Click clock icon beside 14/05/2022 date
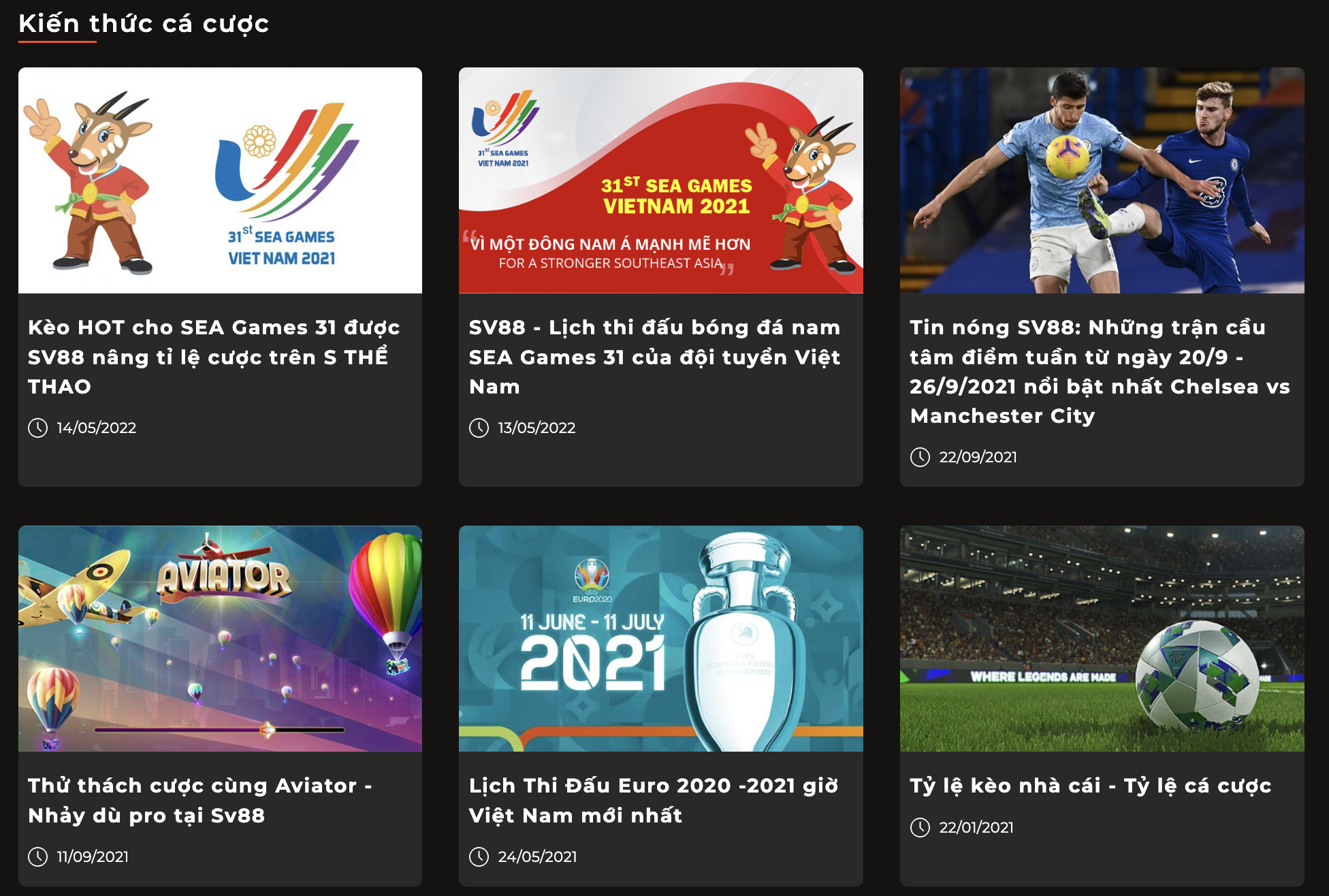This screenshot has height=896, width=1329. click(37, 428)
